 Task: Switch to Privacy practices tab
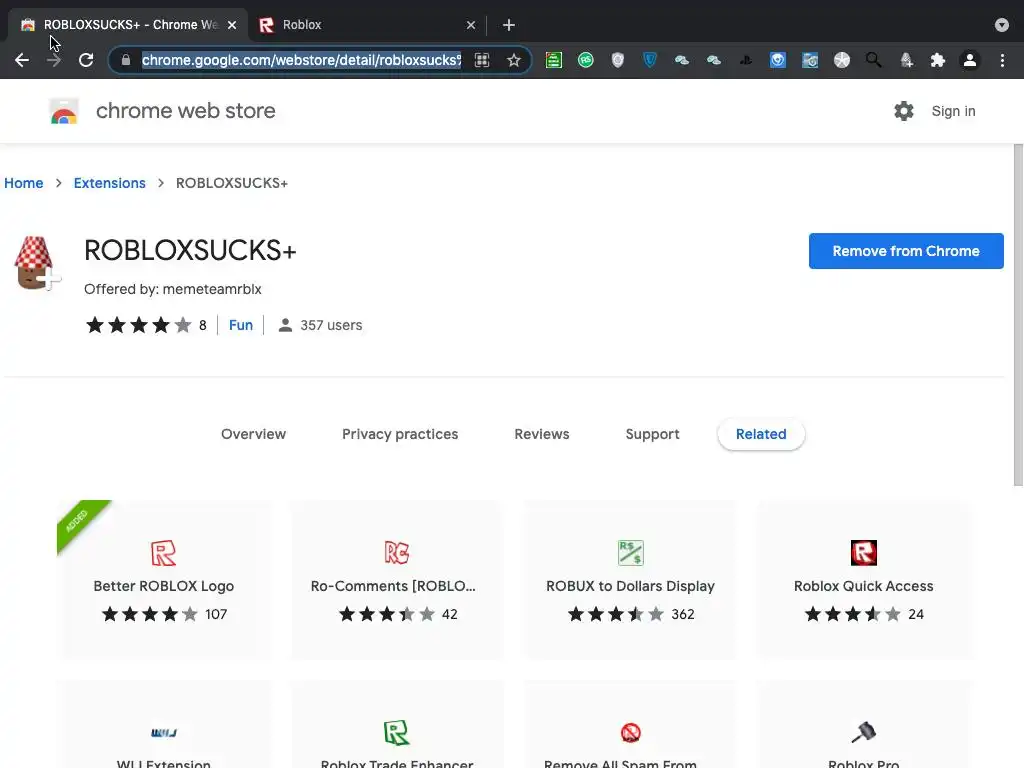(400, 434)
